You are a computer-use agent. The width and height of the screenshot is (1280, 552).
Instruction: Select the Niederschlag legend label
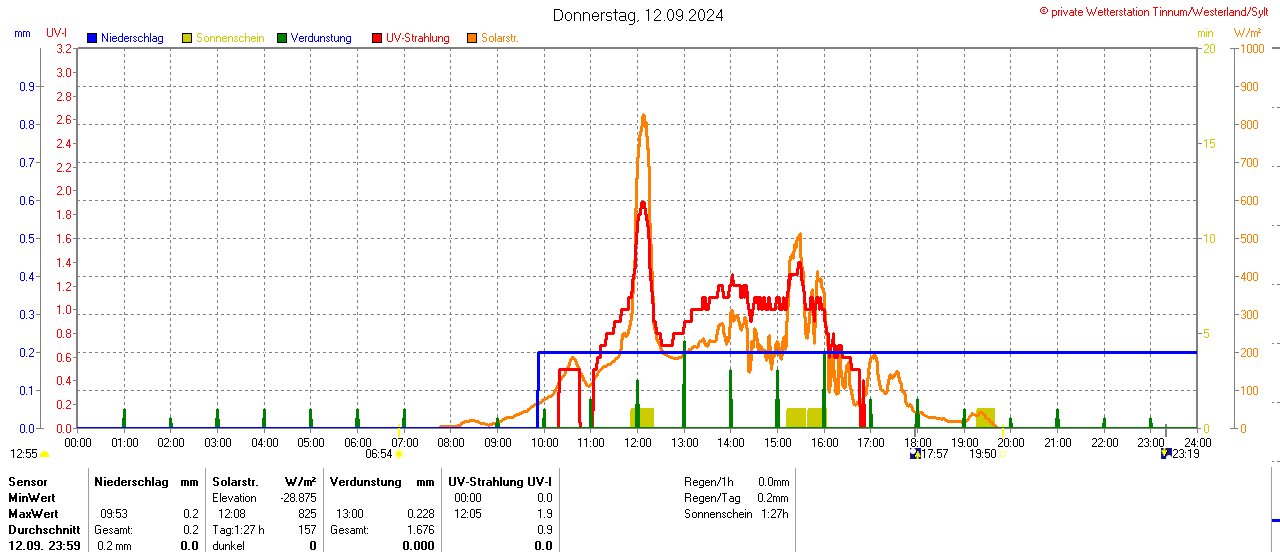132,38
